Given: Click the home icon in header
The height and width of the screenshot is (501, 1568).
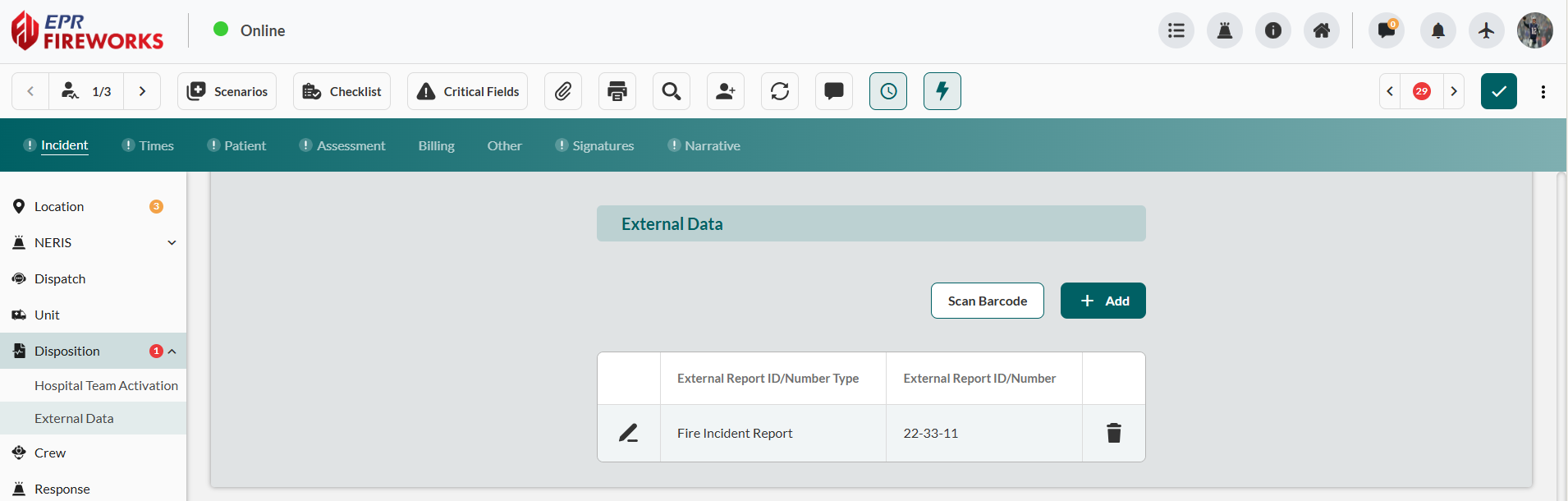Looking at the screenshot, I should (x=1321, y=31).
